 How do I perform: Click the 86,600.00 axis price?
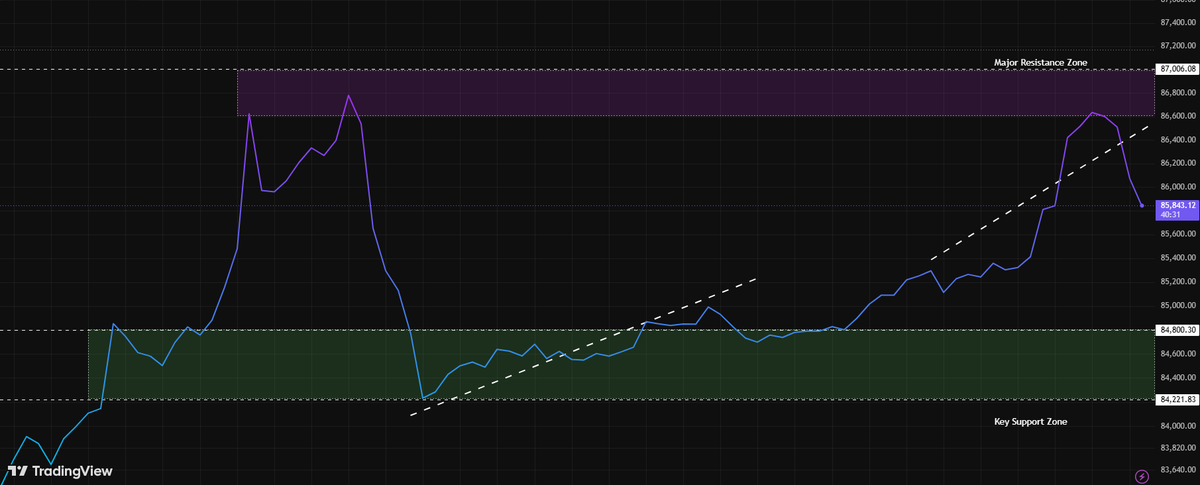pyautogui.click(x=1178, y=116)
